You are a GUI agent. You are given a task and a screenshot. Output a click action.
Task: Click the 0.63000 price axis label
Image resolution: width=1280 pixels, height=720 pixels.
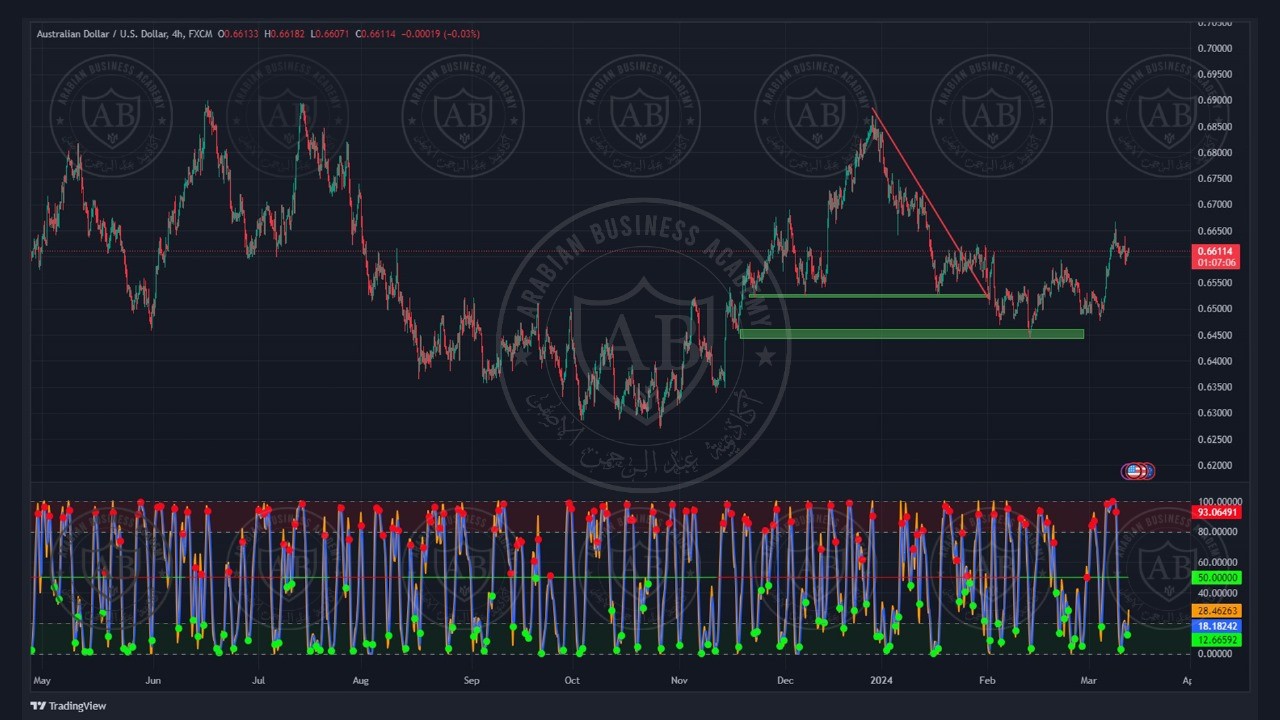point(1214,413)
